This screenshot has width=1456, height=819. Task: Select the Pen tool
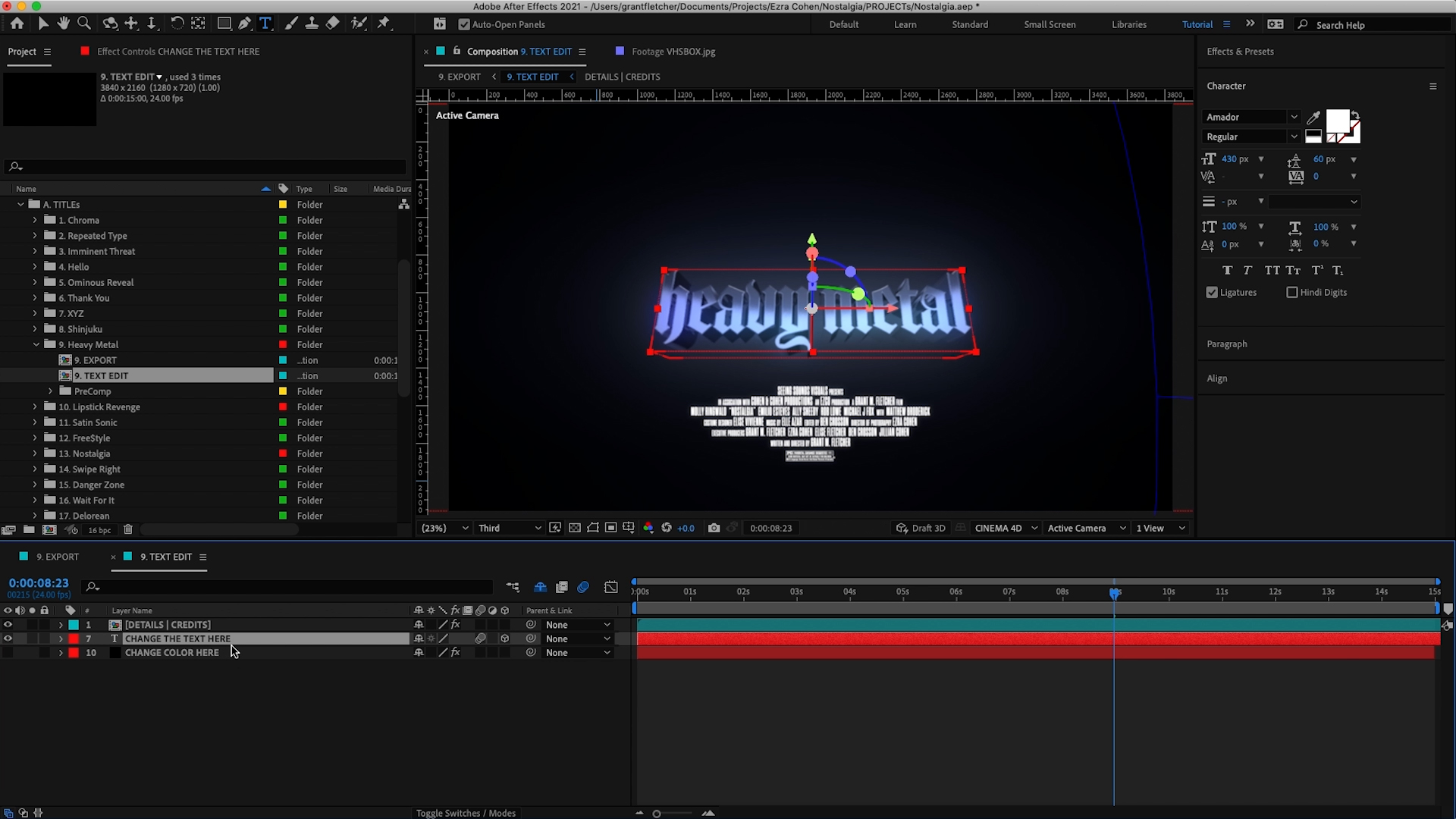click(x=244, y=24)
